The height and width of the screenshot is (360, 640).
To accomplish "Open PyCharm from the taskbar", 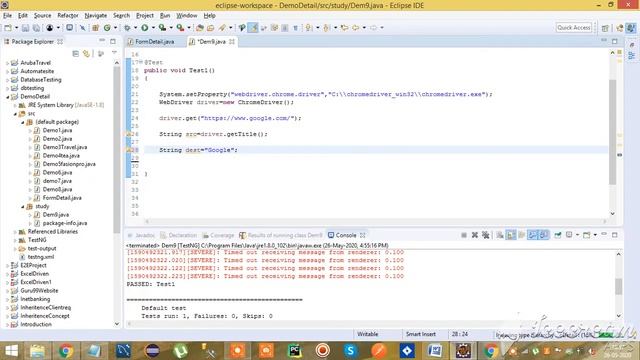I will (294, 351).
